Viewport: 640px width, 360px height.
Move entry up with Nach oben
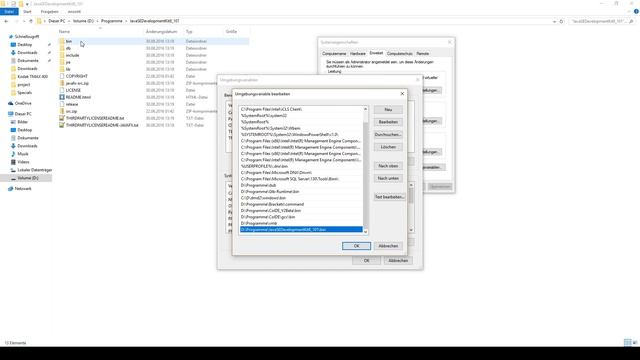(x=388, y=166)
